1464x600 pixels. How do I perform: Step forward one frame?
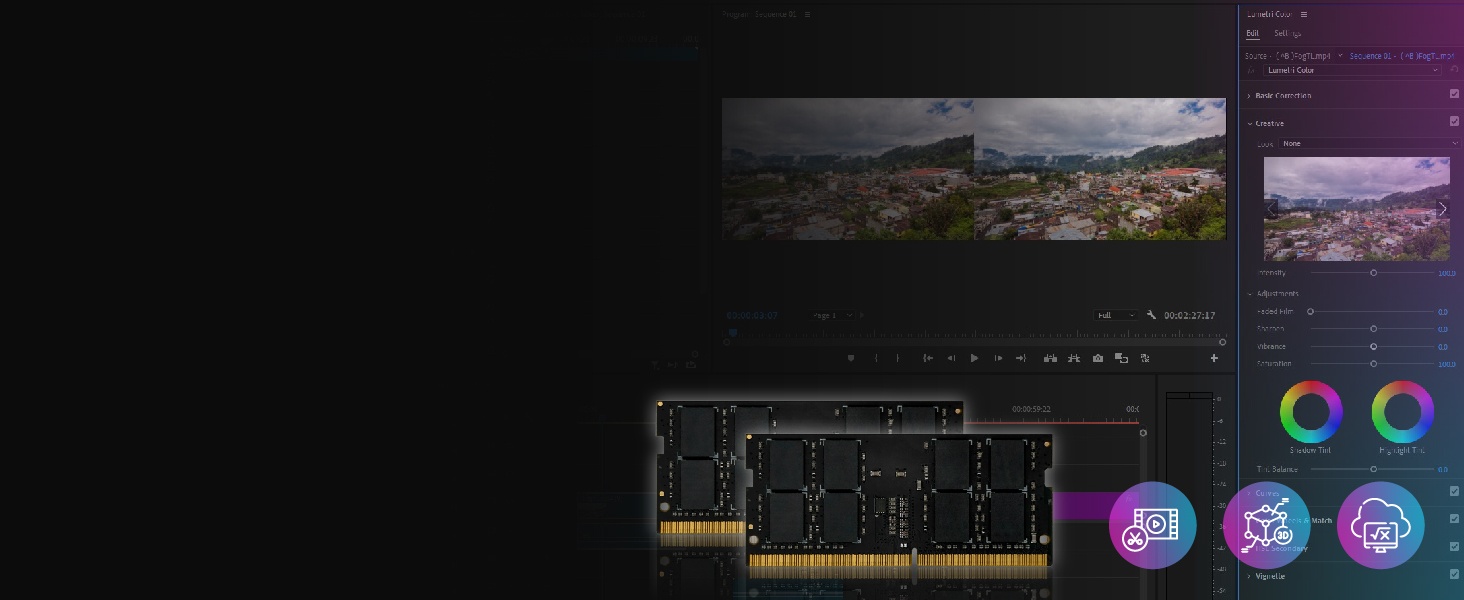[998, 358]
